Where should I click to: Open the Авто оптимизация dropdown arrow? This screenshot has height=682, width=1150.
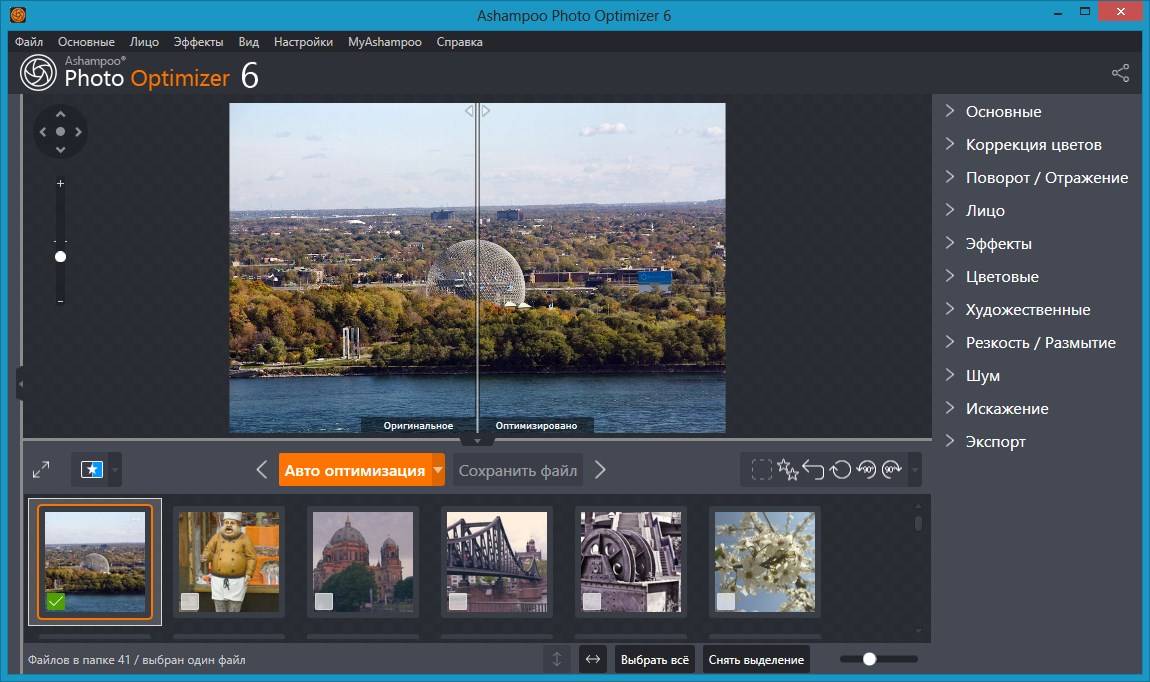coord(438,469)
